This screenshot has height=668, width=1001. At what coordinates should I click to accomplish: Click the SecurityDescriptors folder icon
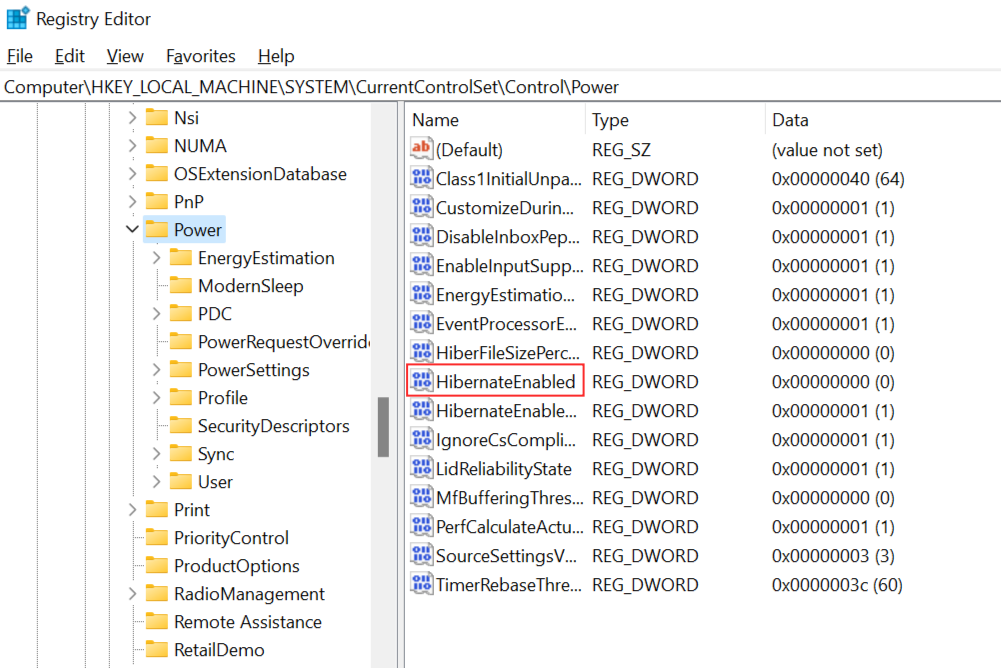pyautogui.click(x=180, y=426)
